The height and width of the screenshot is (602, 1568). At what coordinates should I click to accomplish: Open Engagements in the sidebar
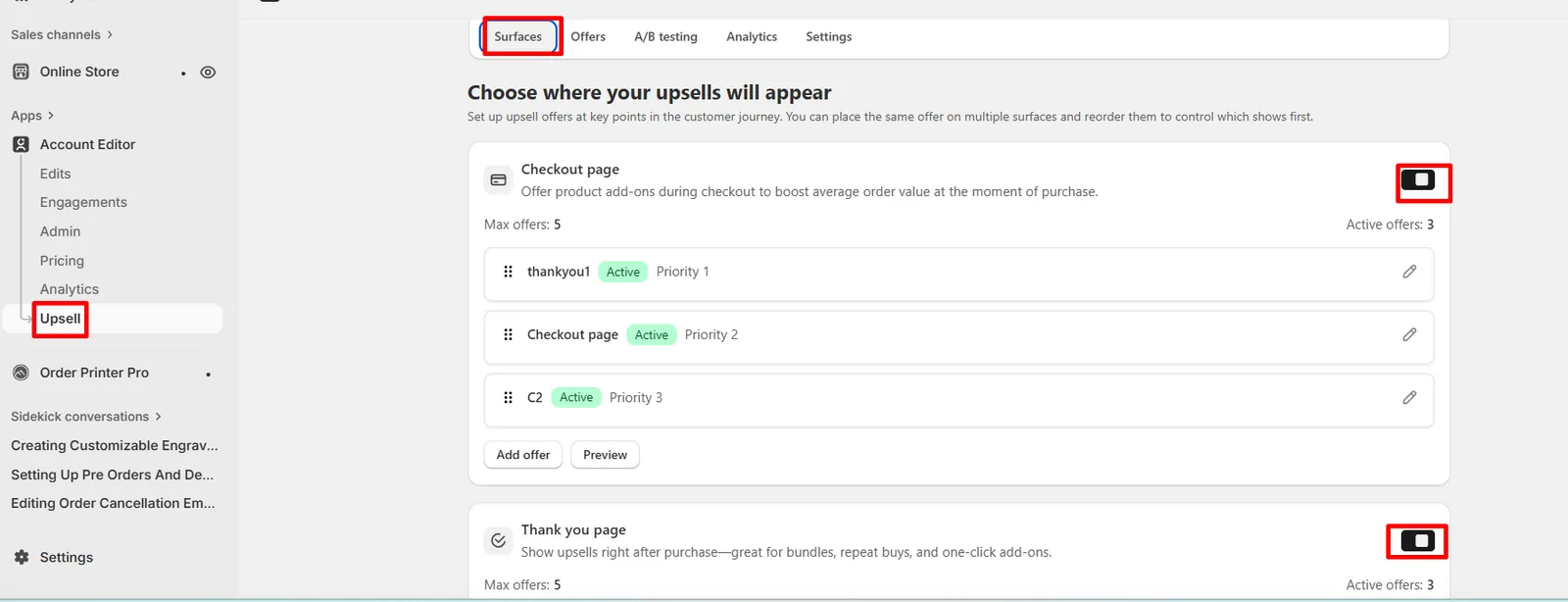[x=83, y=202]
